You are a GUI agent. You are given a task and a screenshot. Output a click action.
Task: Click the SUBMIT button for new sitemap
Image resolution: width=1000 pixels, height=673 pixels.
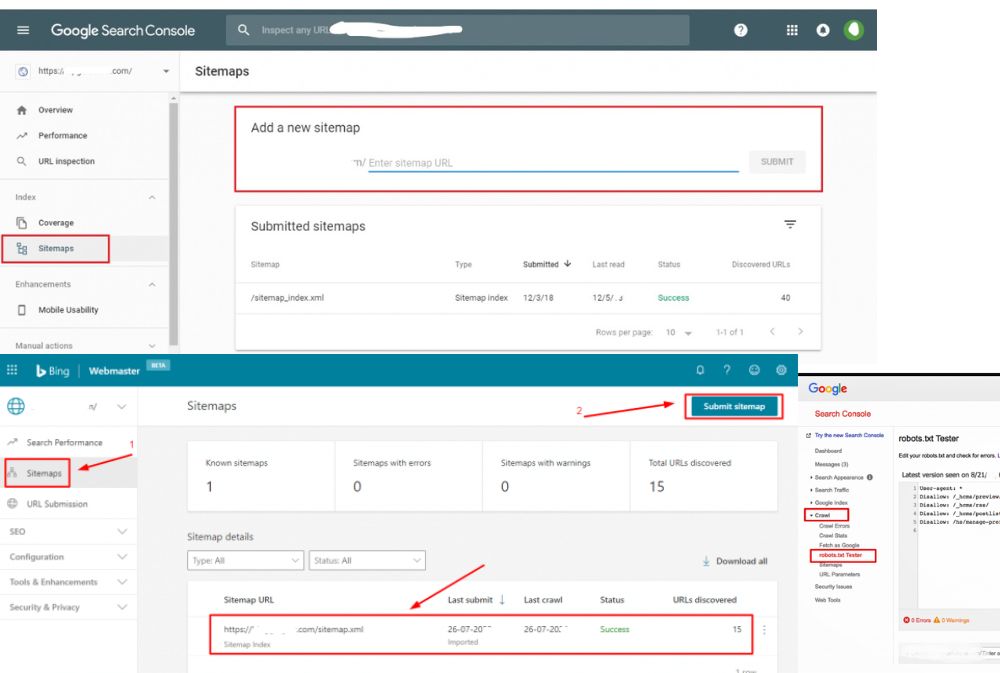point(777,162)
